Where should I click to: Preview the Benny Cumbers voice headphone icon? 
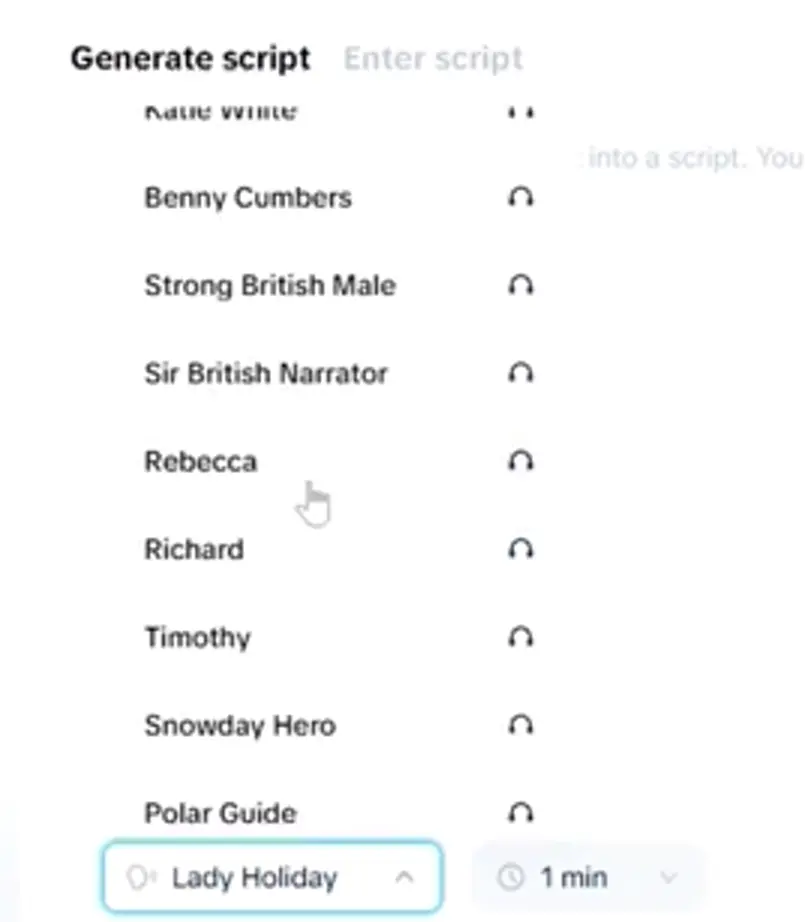click(x=520, y=198)
